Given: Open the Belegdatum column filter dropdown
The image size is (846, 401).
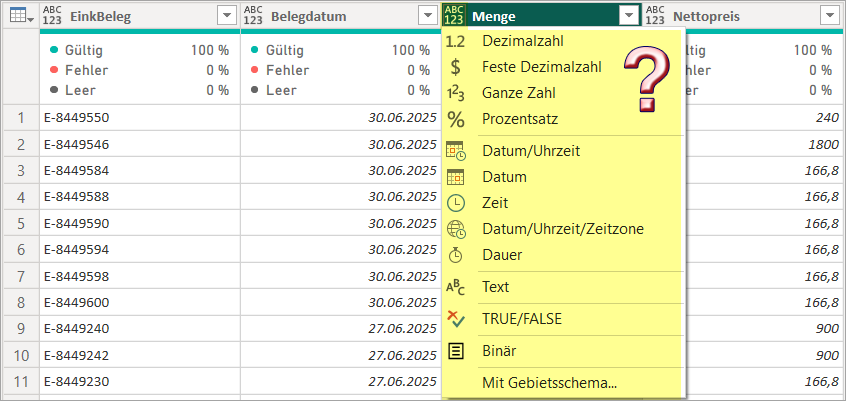Looking at the screenshot, I should (x=426, y=16).
